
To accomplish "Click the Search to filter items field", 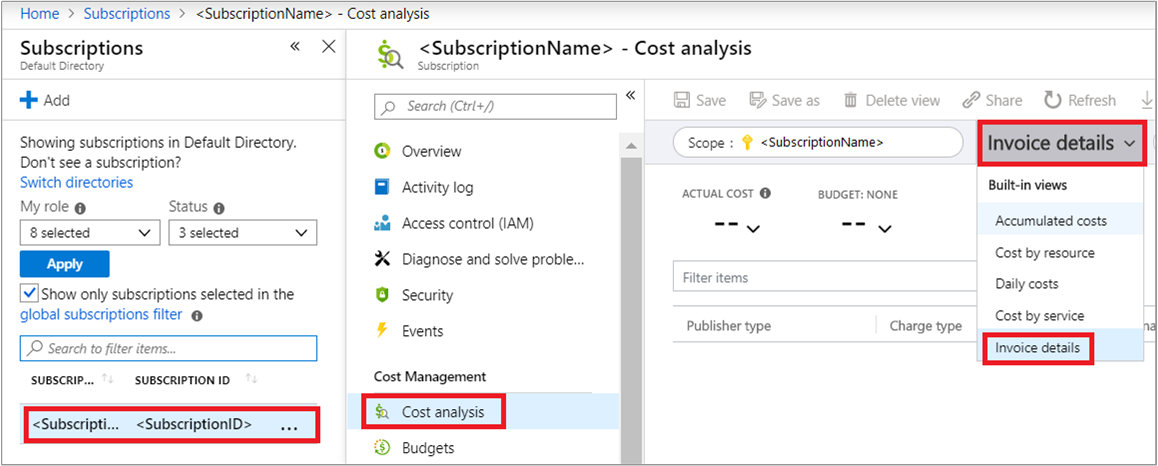I will 168,348.
